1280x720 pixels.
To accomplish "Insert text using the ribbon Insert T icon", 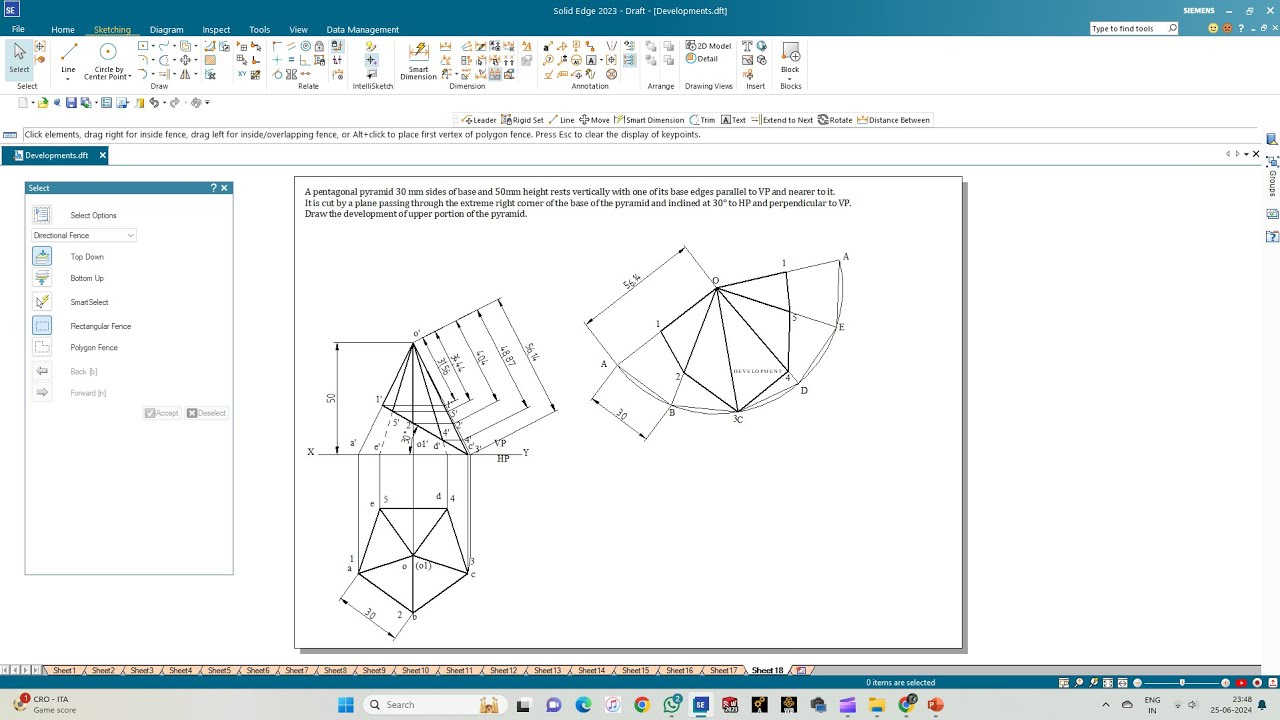I will click(747, 47).
